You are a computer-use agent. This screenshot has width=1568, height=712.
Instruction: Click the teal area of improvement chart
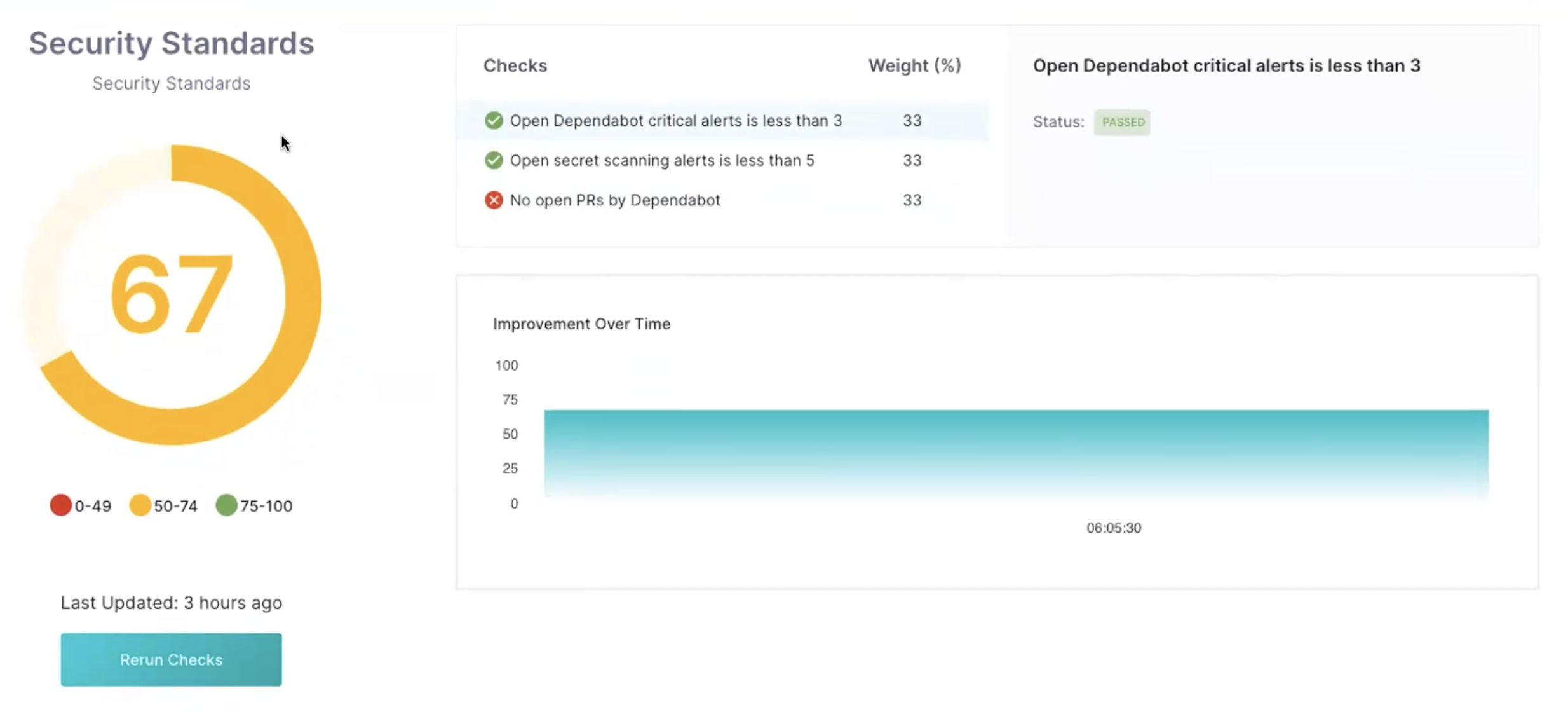tap(1015, 451)
